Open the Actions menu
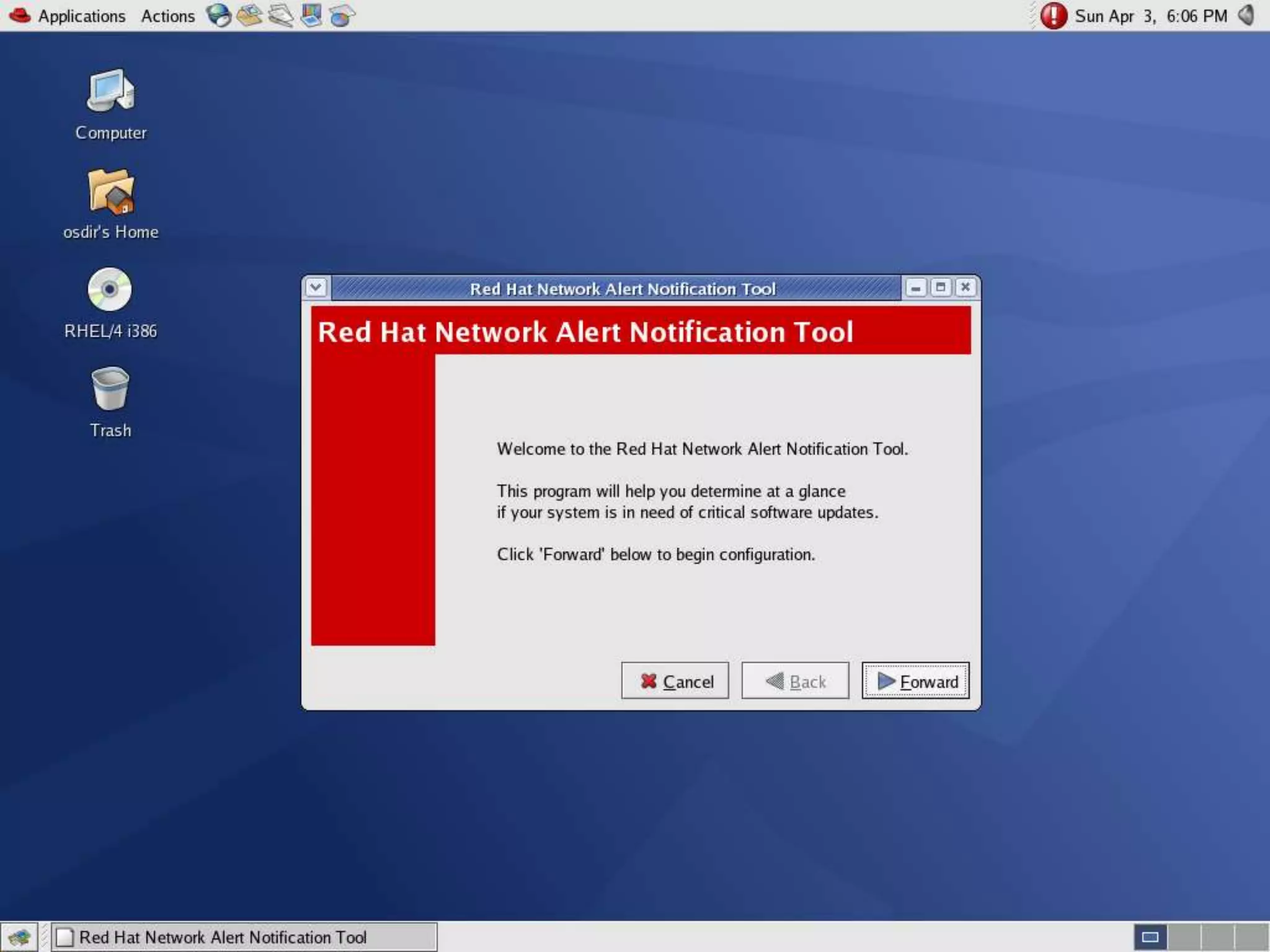 click(167, 16)
